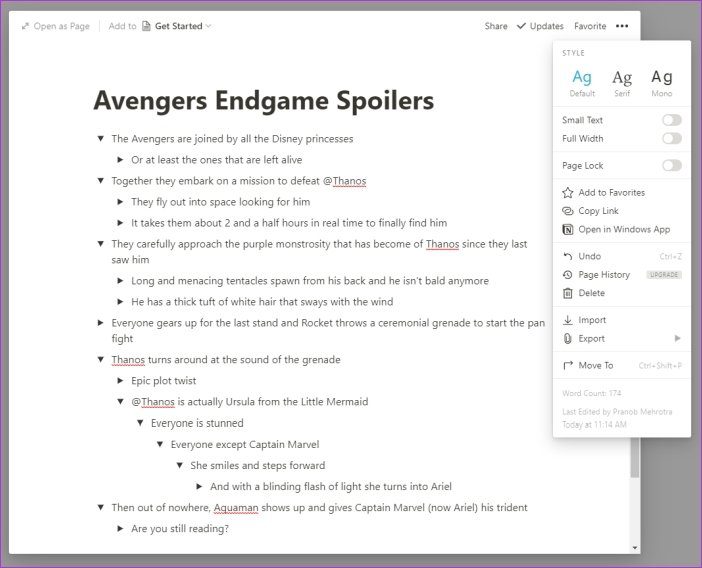Collapse 'Together they embark on a mission' toggle

[x=101, y=181]
